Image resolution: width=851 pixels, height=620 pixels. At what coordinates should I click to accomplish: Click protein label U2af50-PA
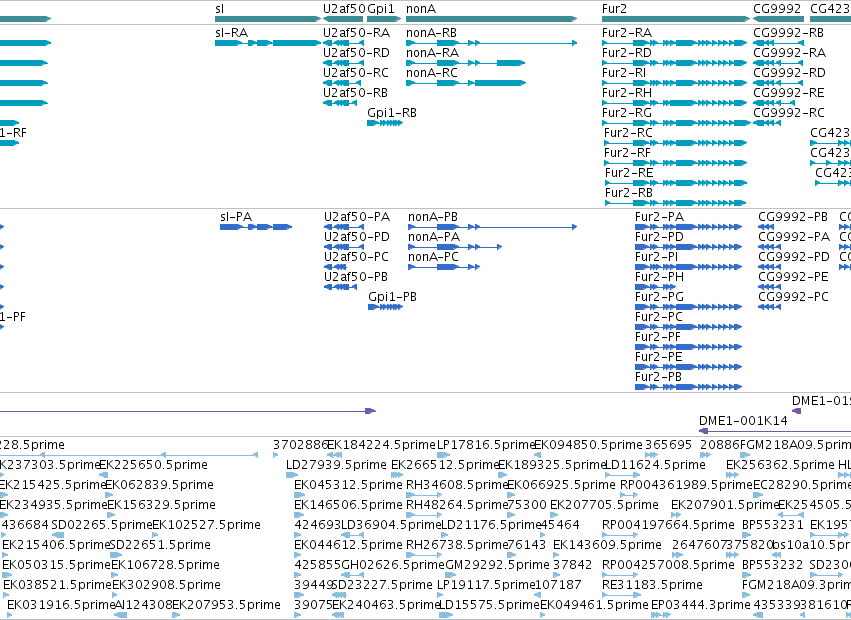click(x=357, y=217)
